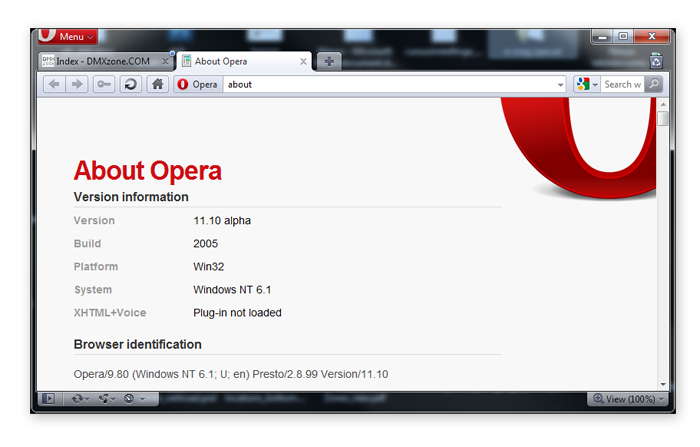Click the 'Search w' search input field

622,84
